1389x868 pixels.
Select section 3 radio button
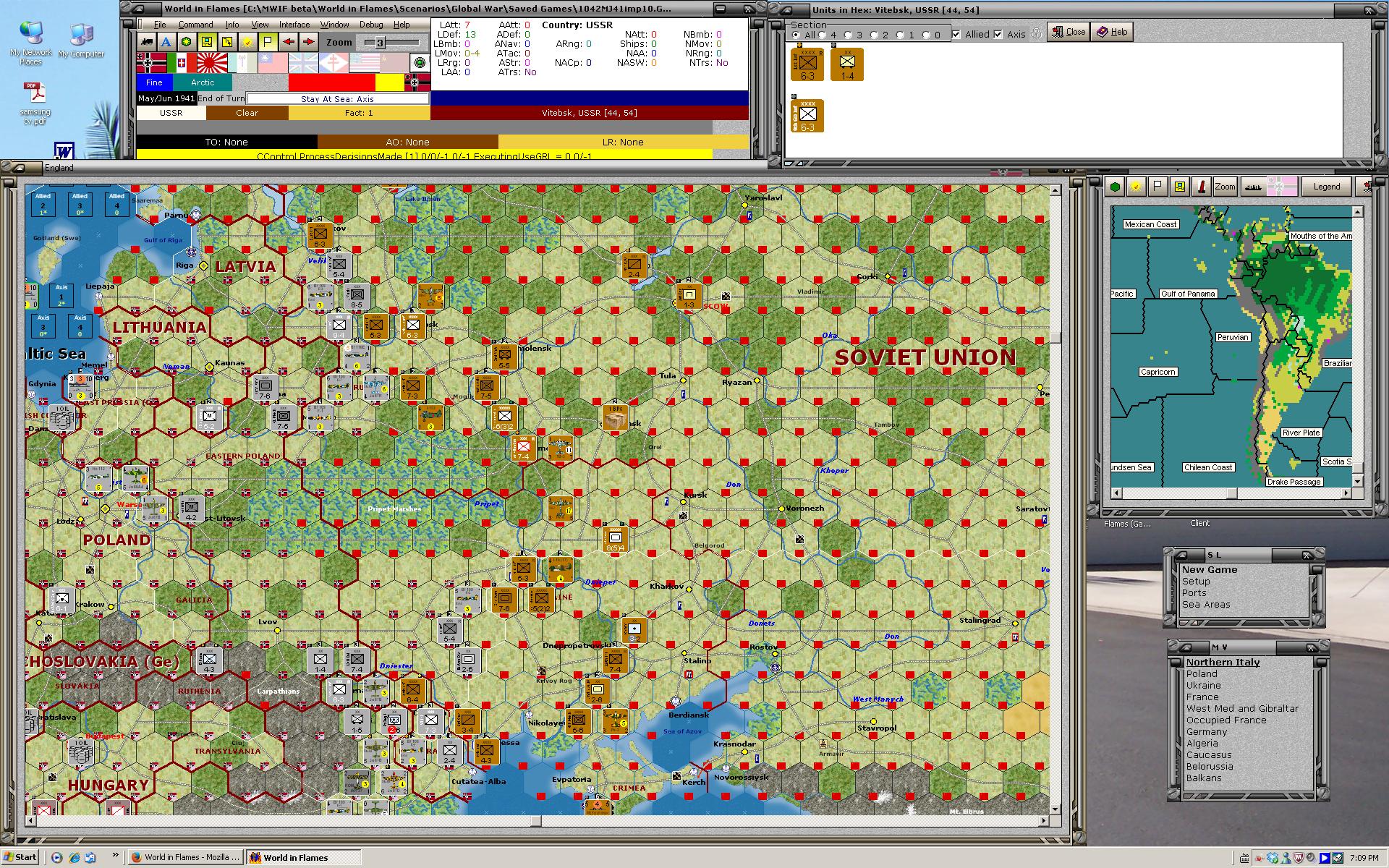pyautogui.click(x=849, y=35)
